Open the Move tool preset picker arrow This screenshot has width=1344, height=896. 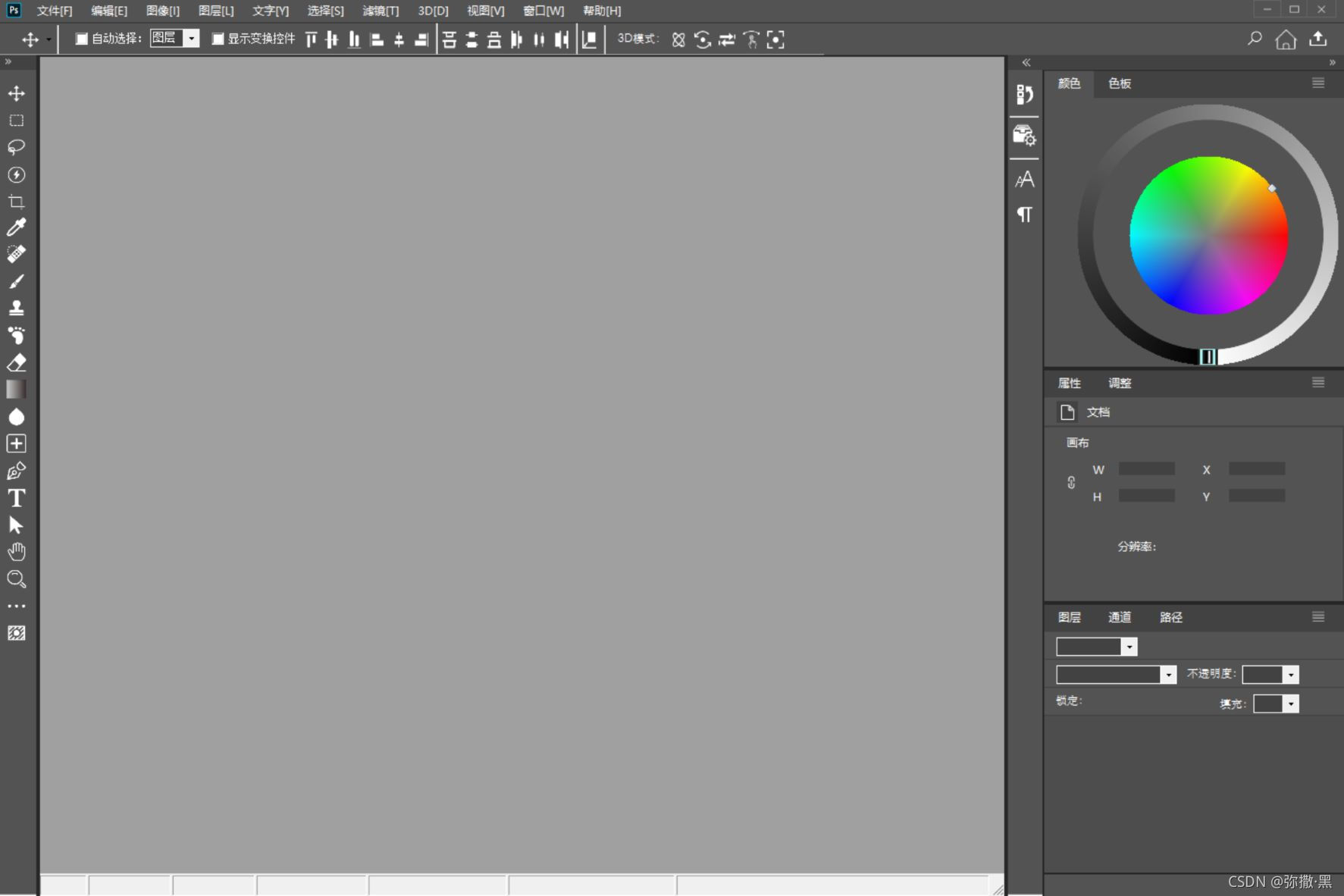[x=49, y=39]
